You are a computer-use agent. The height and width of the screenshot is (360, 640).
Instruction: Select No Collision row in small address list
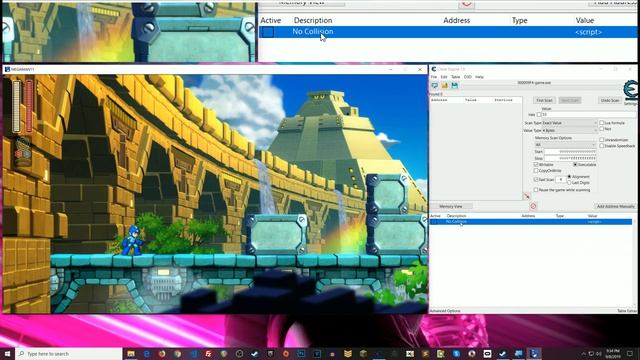coord(531,222)
